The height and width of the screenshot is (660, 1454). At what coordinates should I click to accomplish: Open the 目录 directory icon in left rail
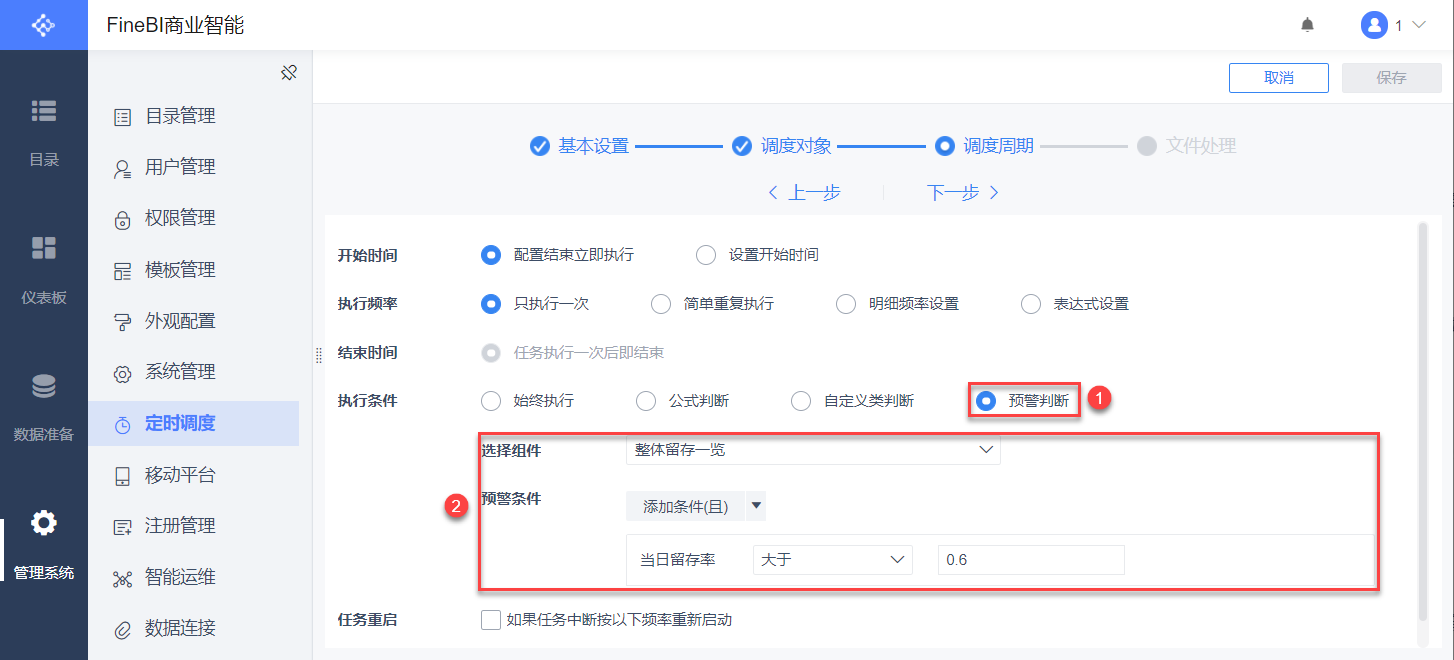click(x=44, y=111)
